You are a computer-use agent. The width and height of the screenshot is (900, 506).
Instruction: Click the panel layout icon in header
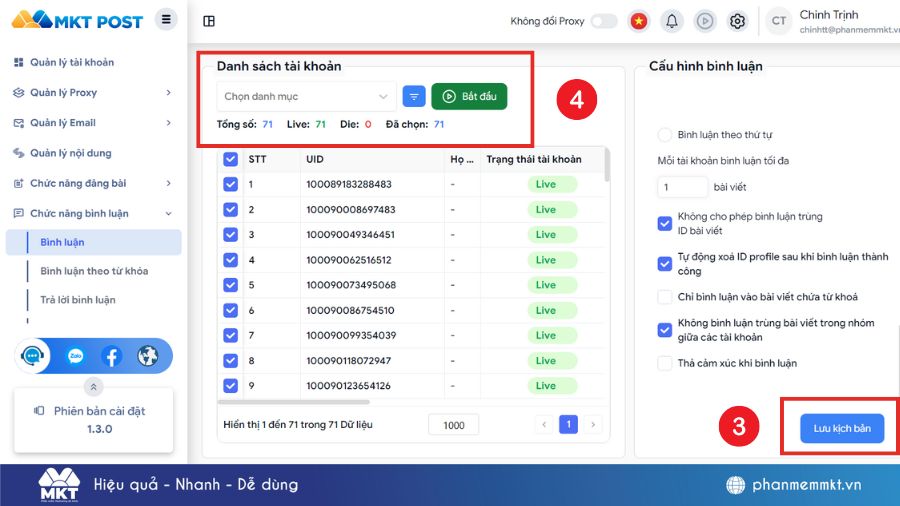tap(209, 21)
